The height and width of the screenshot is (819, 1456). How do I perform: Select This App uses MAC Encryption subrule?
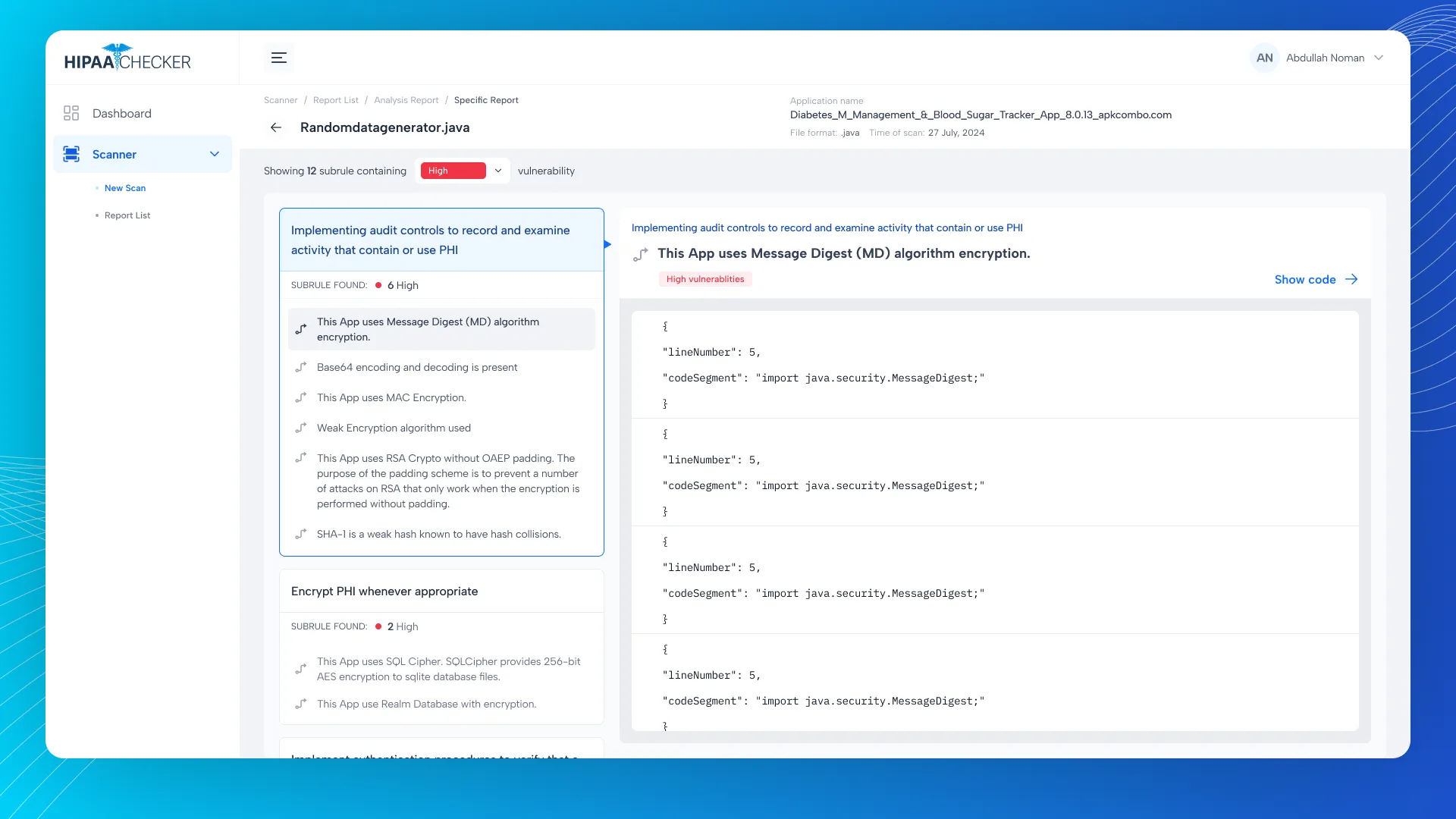391,397
